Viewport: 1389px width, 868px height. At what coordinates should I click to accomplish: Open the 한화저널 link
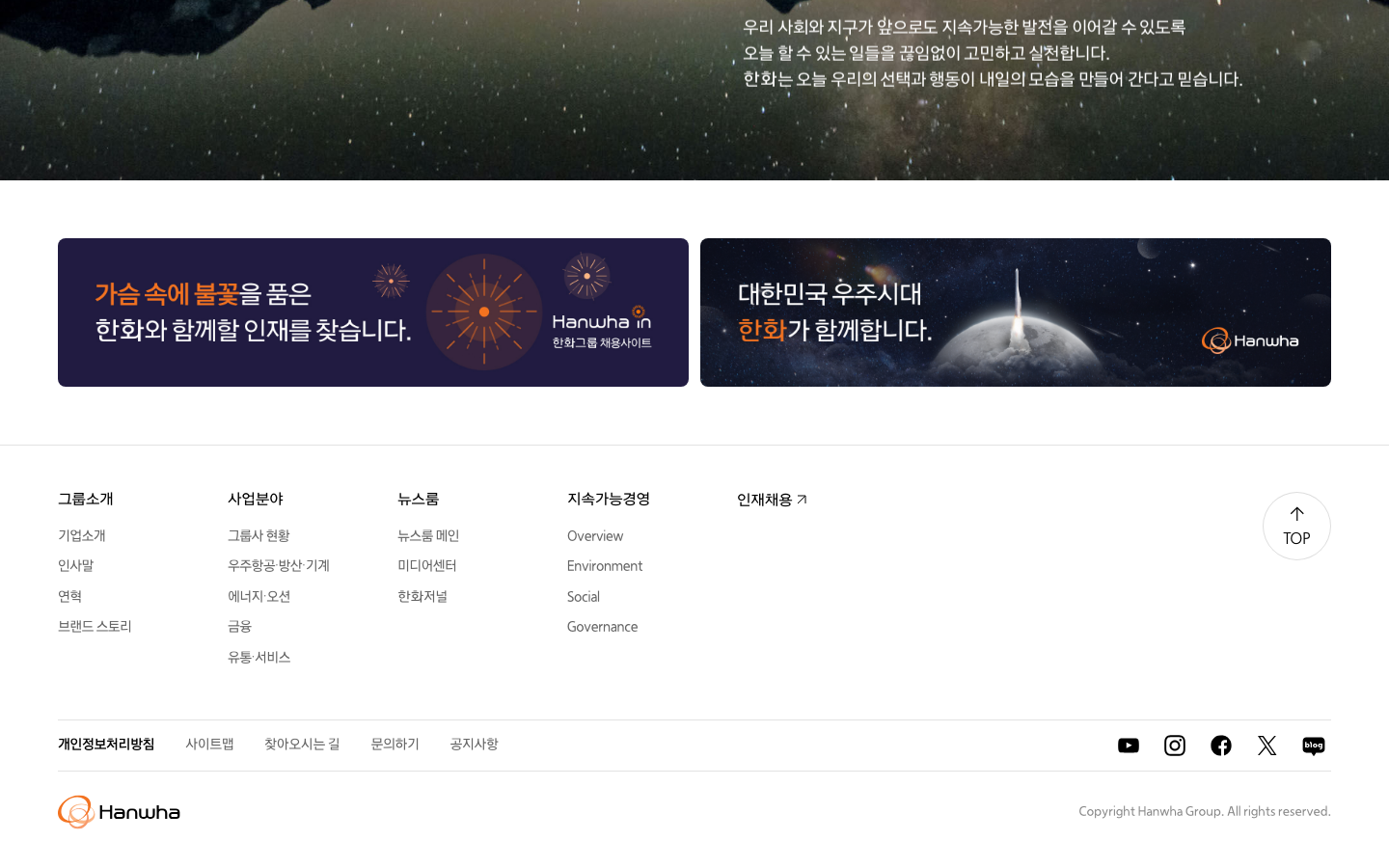[422, 596]
